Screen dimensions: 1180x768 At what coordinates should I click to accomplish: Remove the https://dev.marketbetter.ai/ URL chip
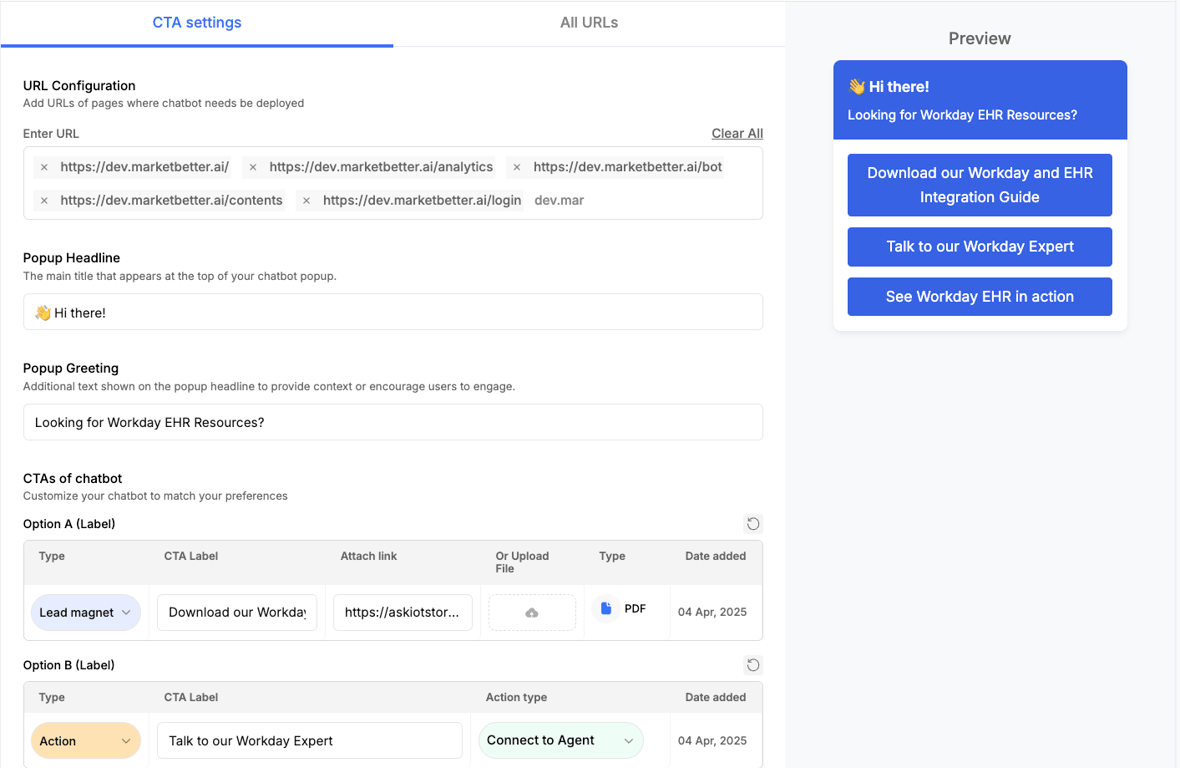44,166
